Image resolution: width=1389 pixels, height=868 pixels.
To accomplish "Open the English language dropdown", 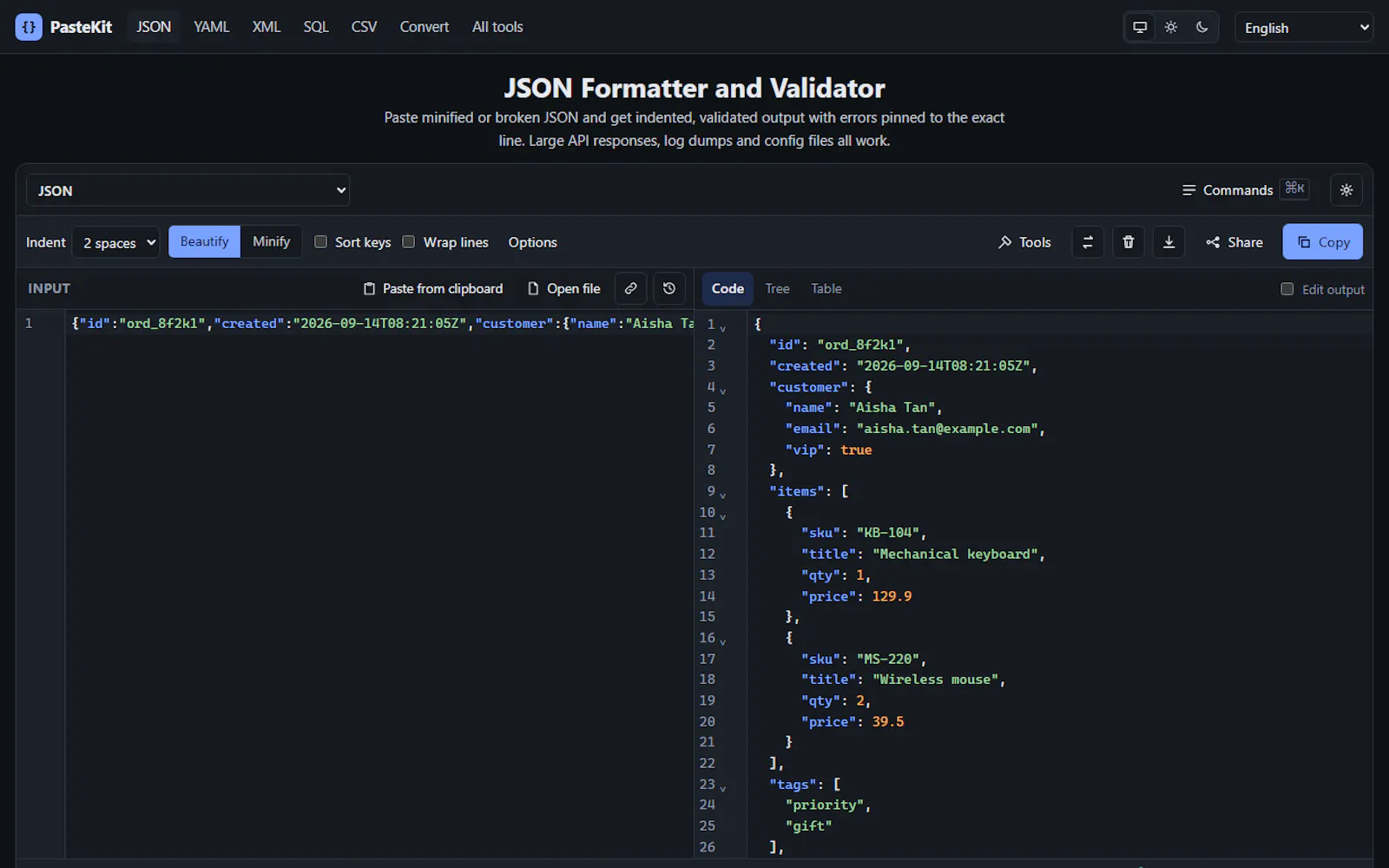I will 1304,28.
